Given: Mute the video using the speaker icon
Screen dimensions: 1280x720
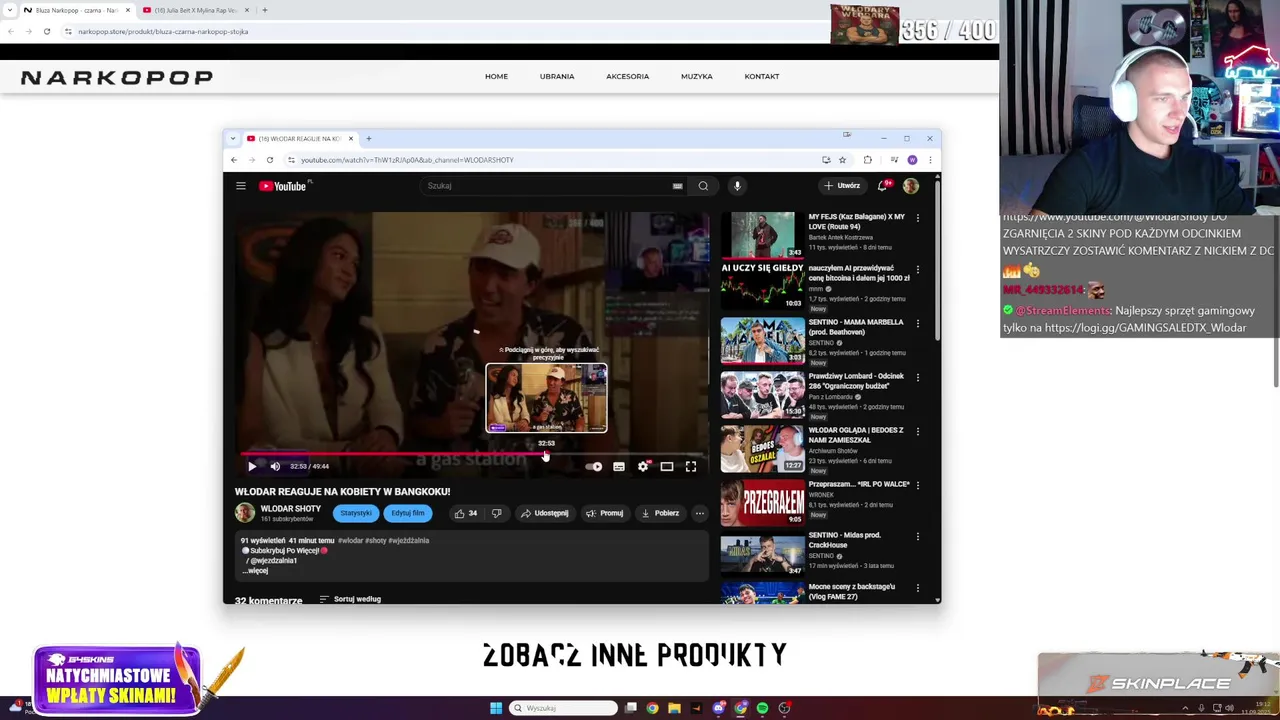Looking at the screenshot, I should coord(275,466).
